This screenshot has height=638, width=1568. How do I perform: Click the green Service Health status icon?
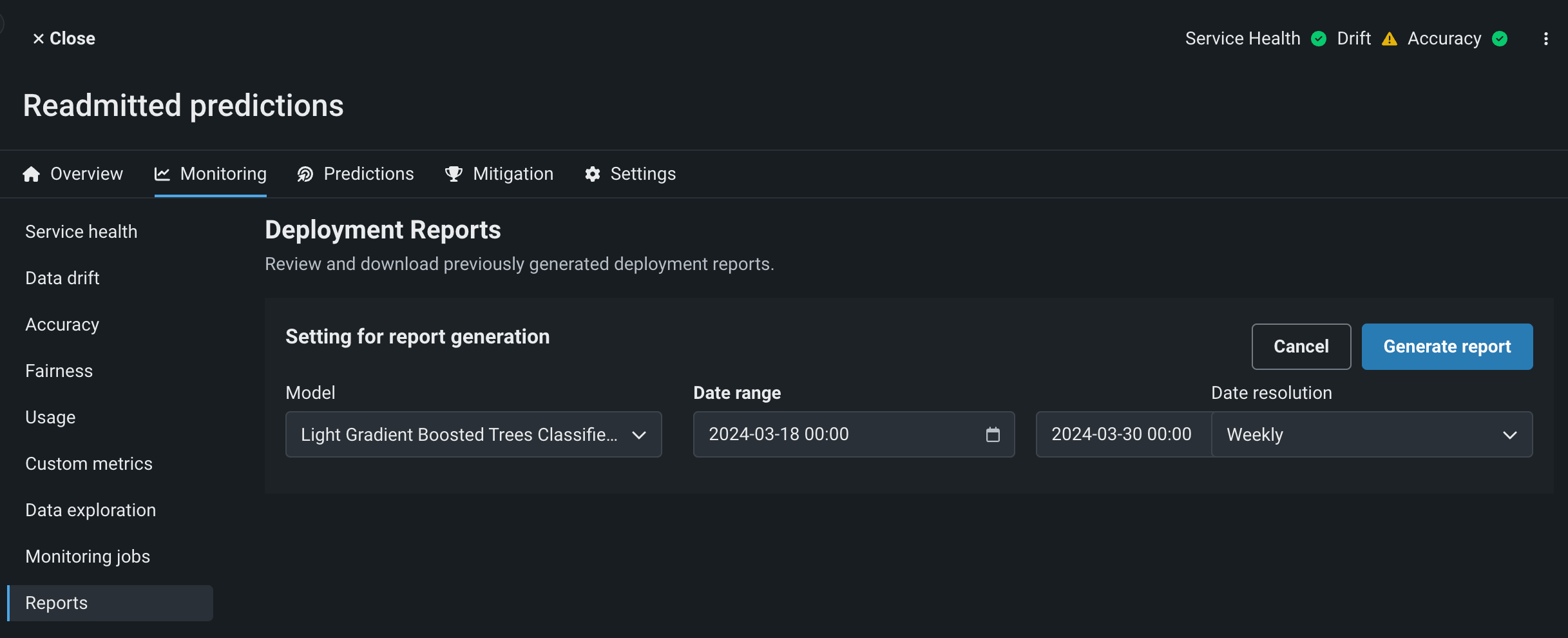[x=1319, y=39]
